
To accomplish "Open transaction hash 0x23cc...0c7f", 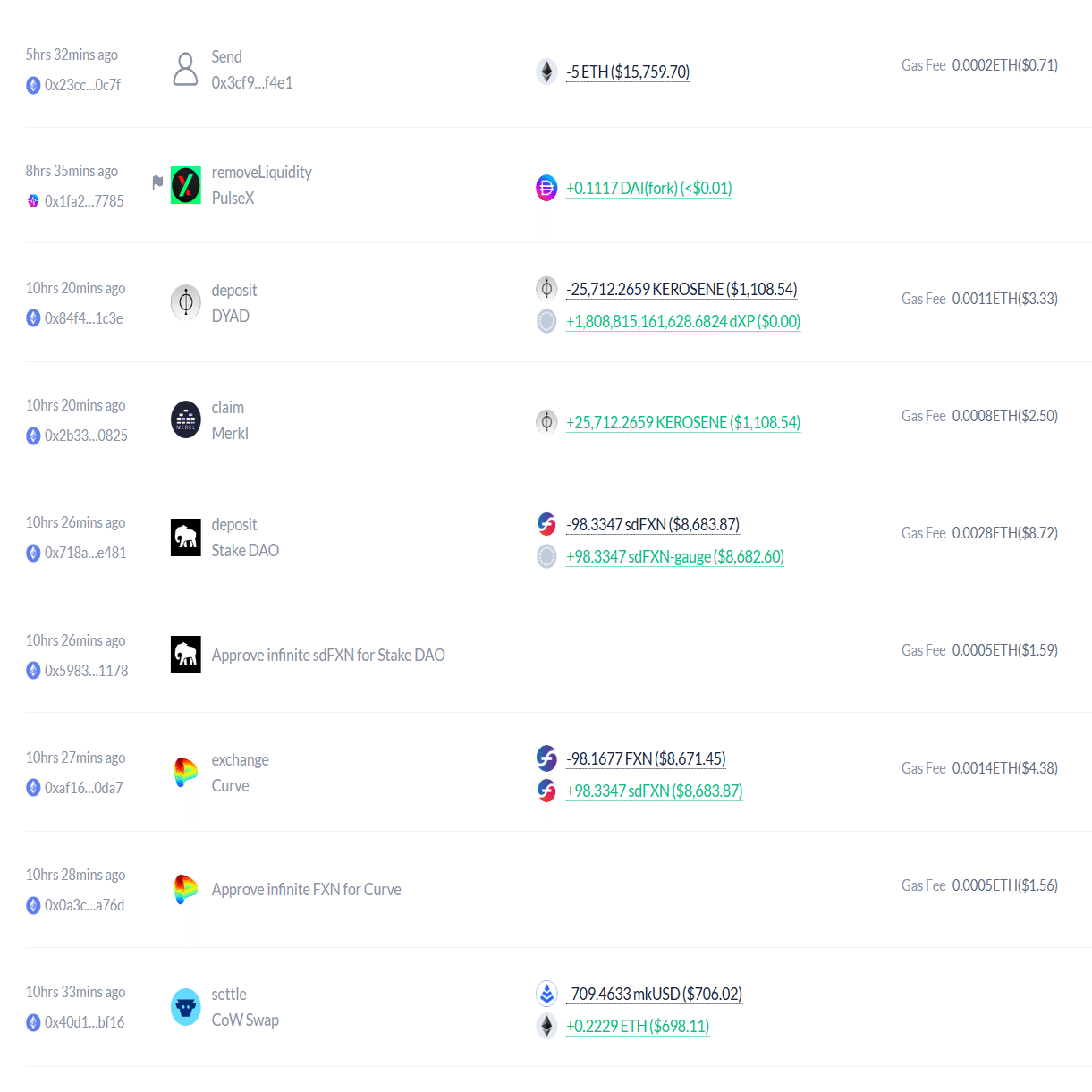I will (x=82, y=85).
